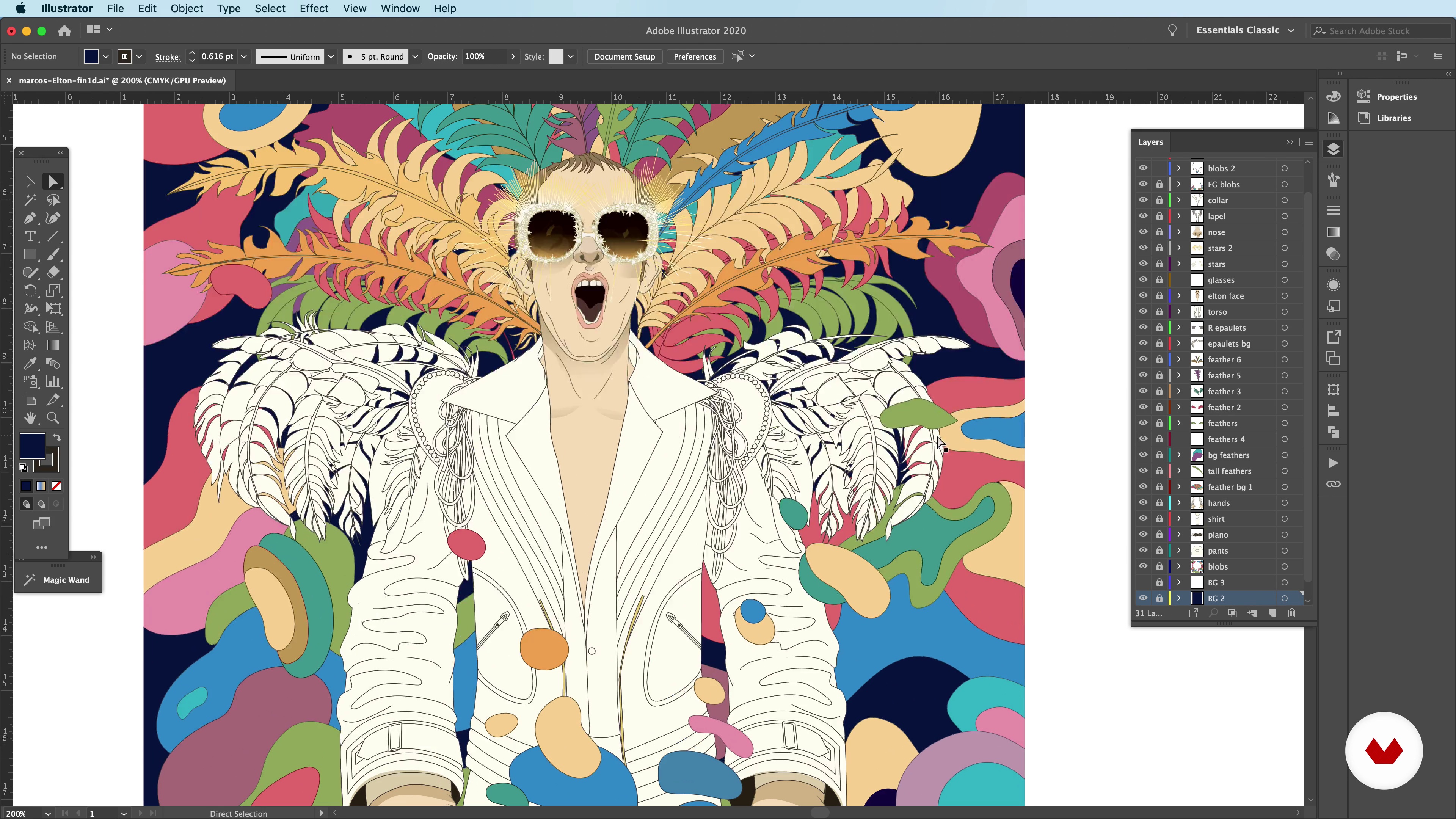
Task: Open the Uniform variable width profile dropdown
Action: (x=331, y=56)
